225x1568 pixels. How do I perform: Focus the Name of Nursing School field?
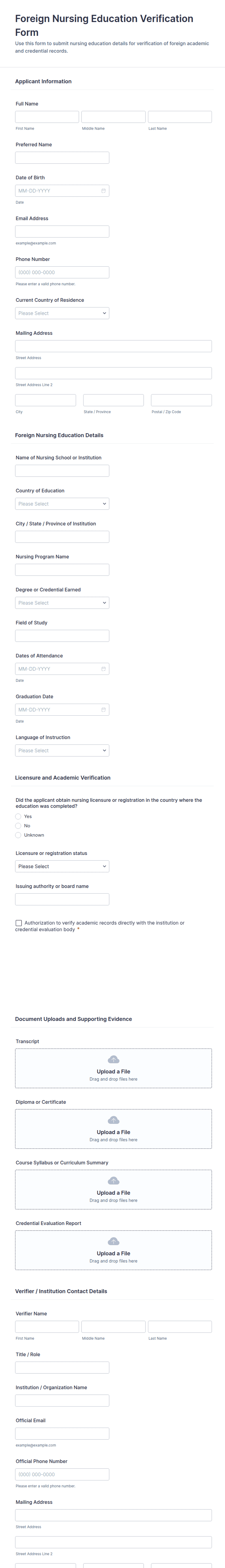(x=62, y=471)
